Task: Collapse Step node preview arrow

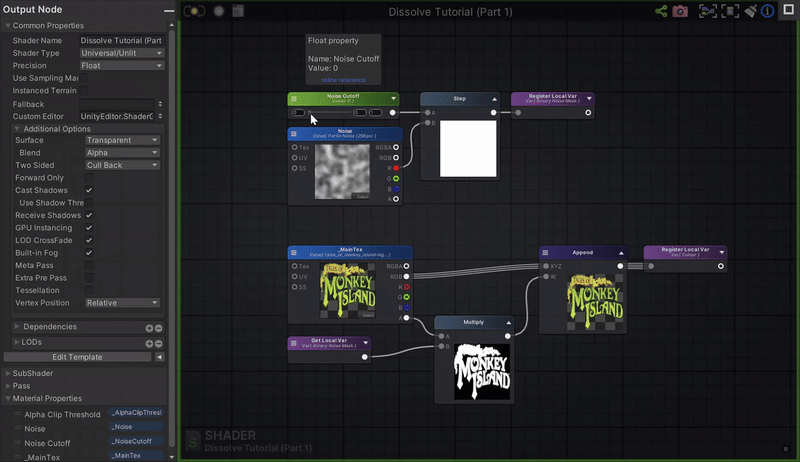Action: (x=494, y=99)
